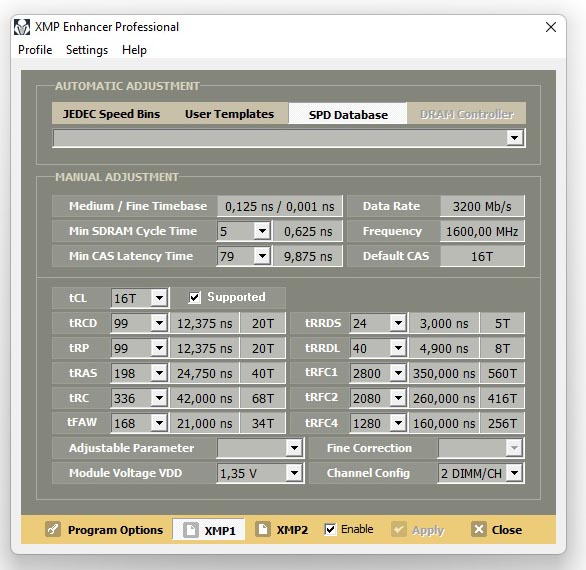Click the Program Options wrench icon
Screen dimensions: 586x570
pyautogui.click(x=53, y=529)
